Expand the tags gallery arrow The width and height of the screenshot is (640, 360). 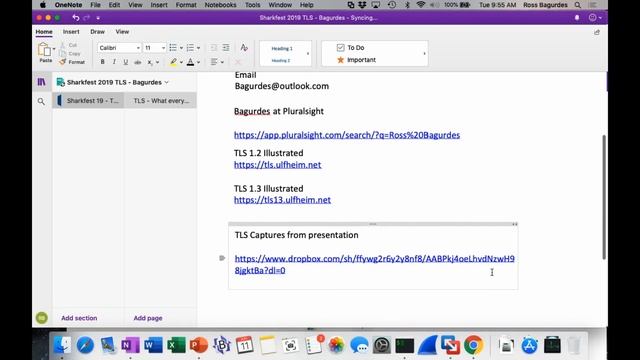tap(424, 53)
